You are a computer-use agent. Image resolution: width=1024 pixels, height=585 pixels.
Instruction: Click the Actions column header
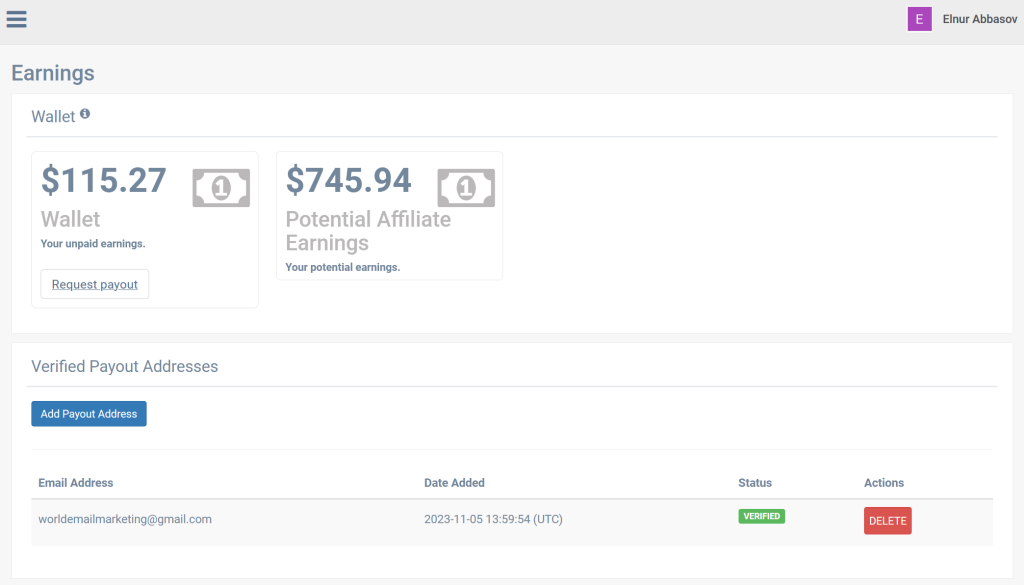coord(883,483)
